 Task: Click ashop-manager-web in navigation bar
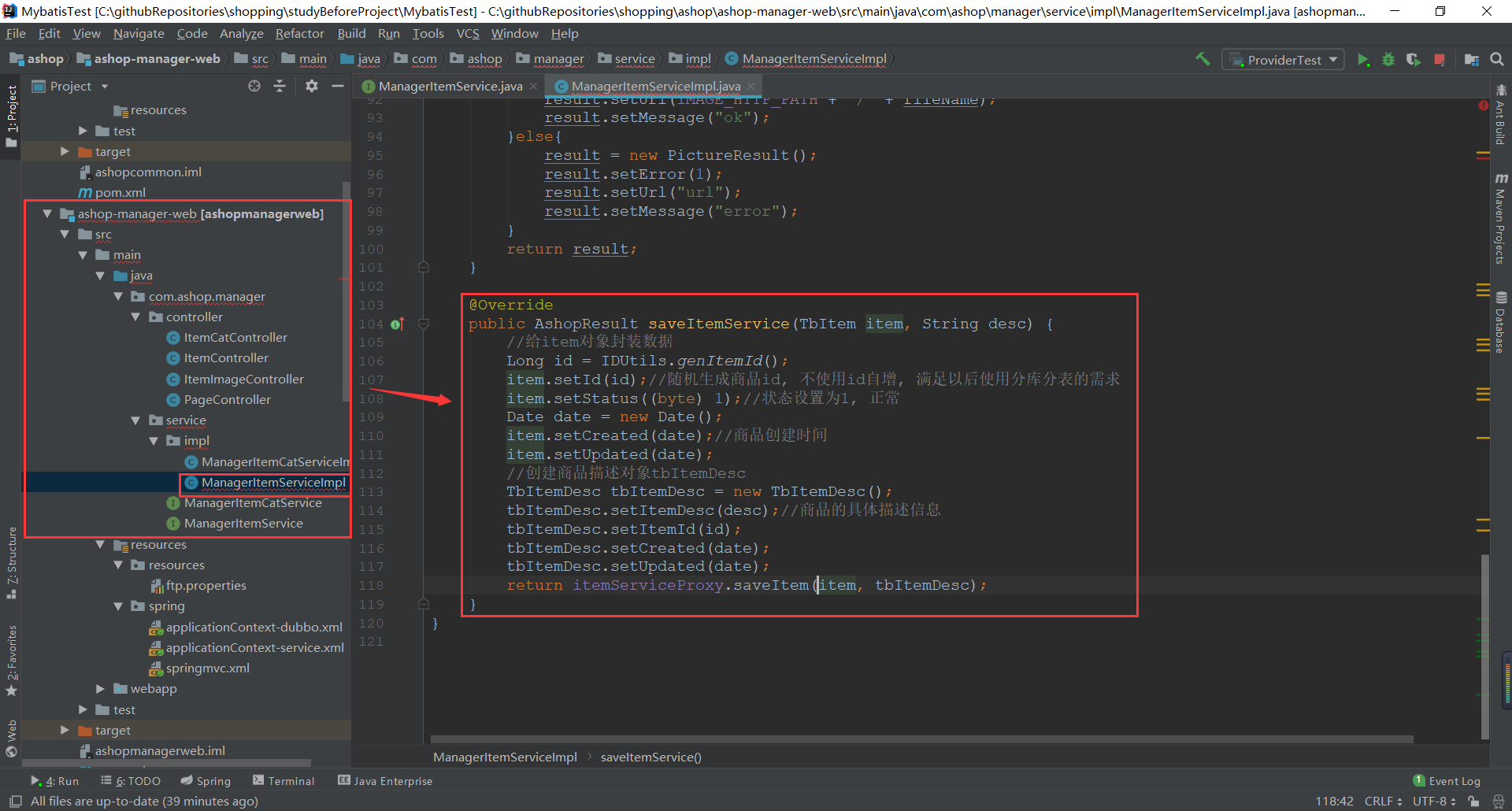[x=148, y=59]
